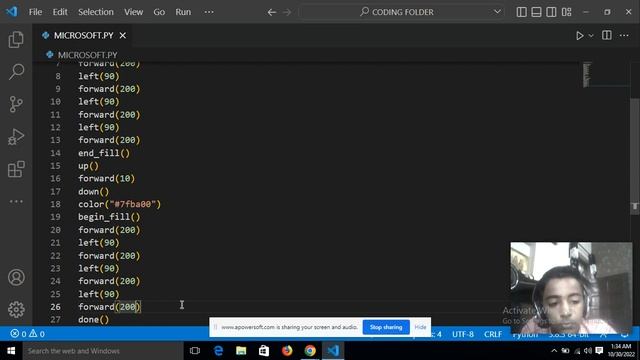Launch Firefox from the taskbar
Viewport: 640px width, 360px height.
click(287, 351)
